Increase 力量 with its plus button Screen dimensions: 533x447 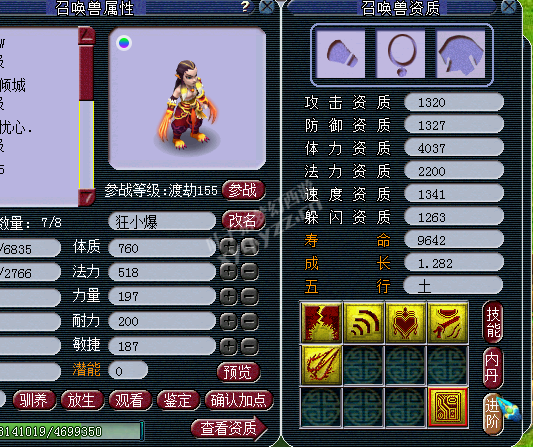228,296
